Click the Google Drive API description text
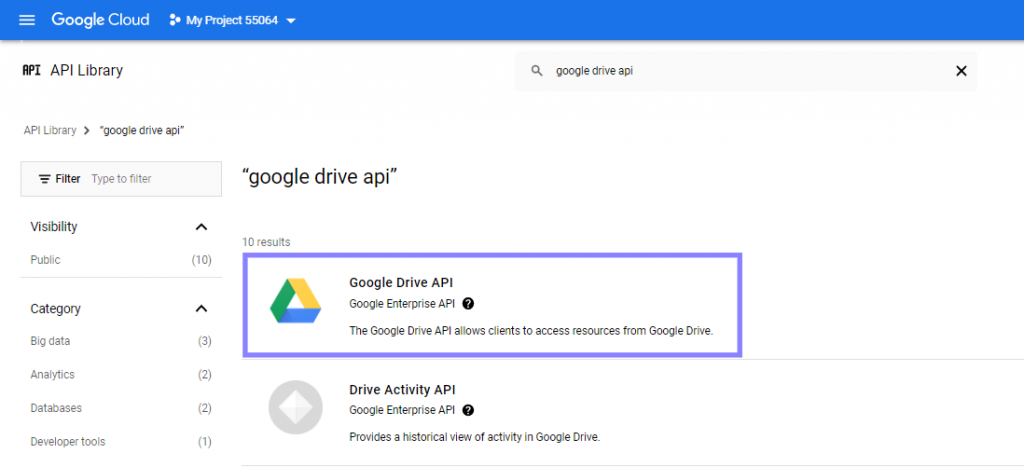1024x467 pixels. point(531,330)
